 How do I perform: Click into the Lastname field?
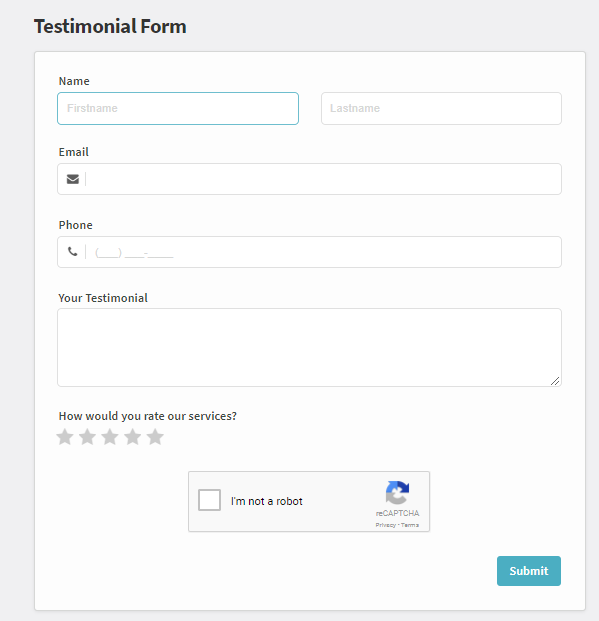pyautogui.click(x=441, y=109)
